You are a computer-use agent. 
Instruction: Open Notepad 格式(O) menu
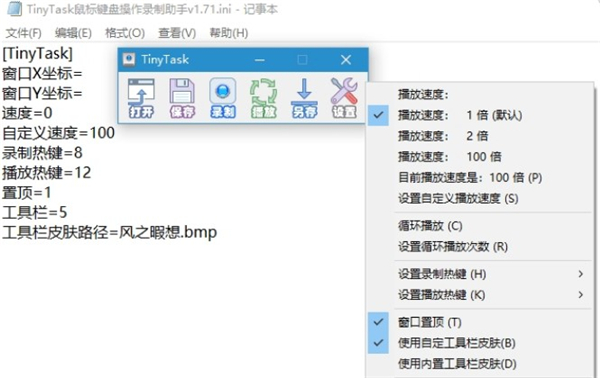click(x=125, y=33)
